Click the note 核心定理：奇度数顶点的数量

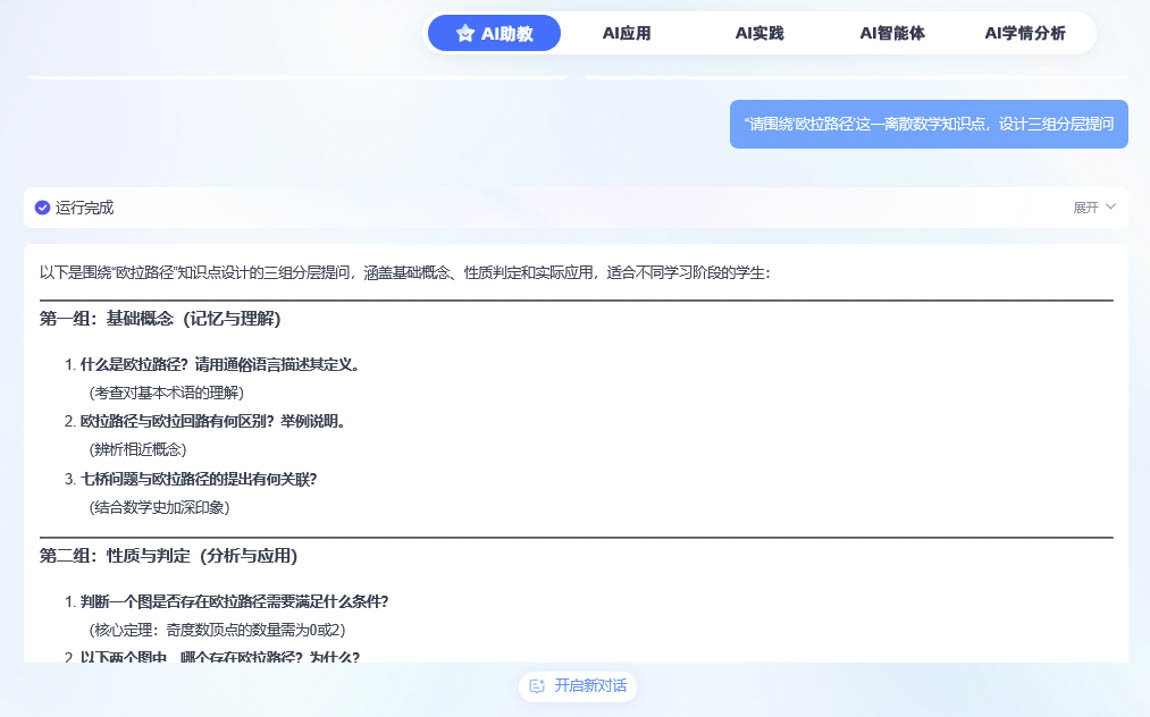pos(217,630)
